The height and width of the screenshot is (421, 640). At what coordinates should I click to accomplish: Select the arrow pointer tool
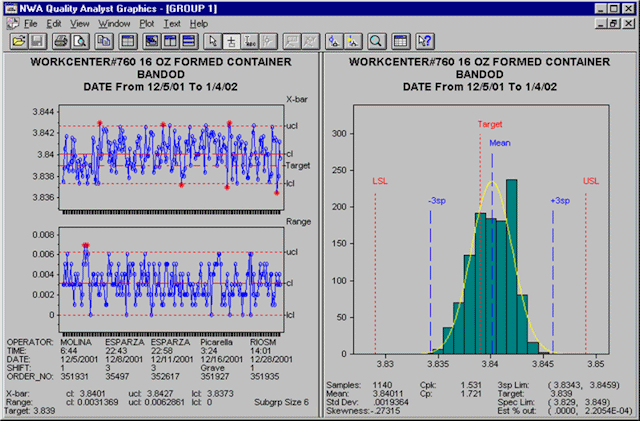[x=211, y=41]
